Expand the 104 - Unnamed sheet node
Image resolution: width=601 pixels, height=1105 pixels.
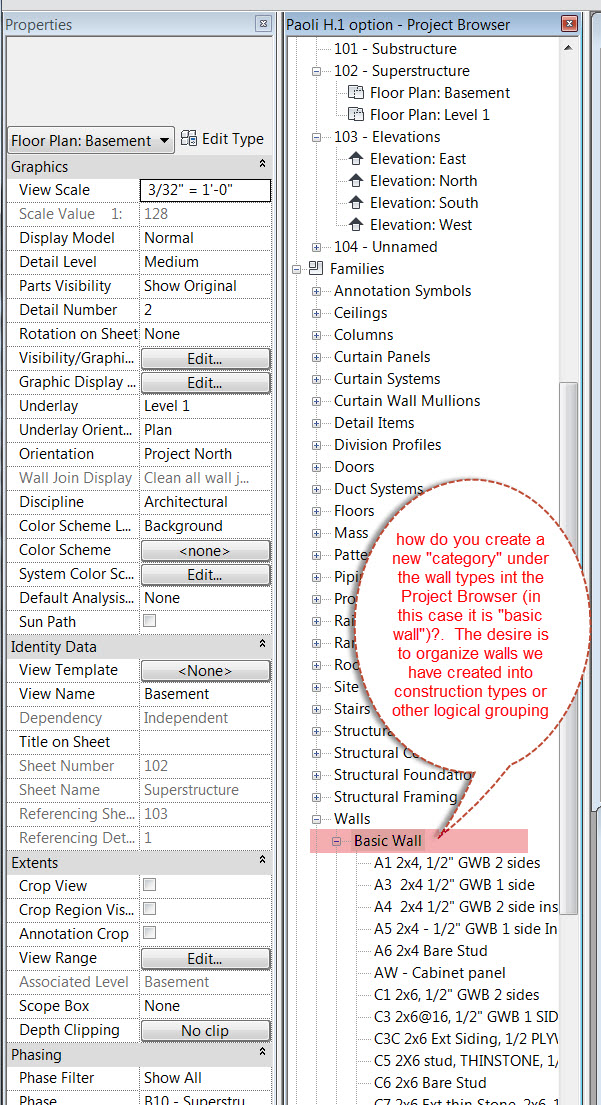[x=316, y=247]
